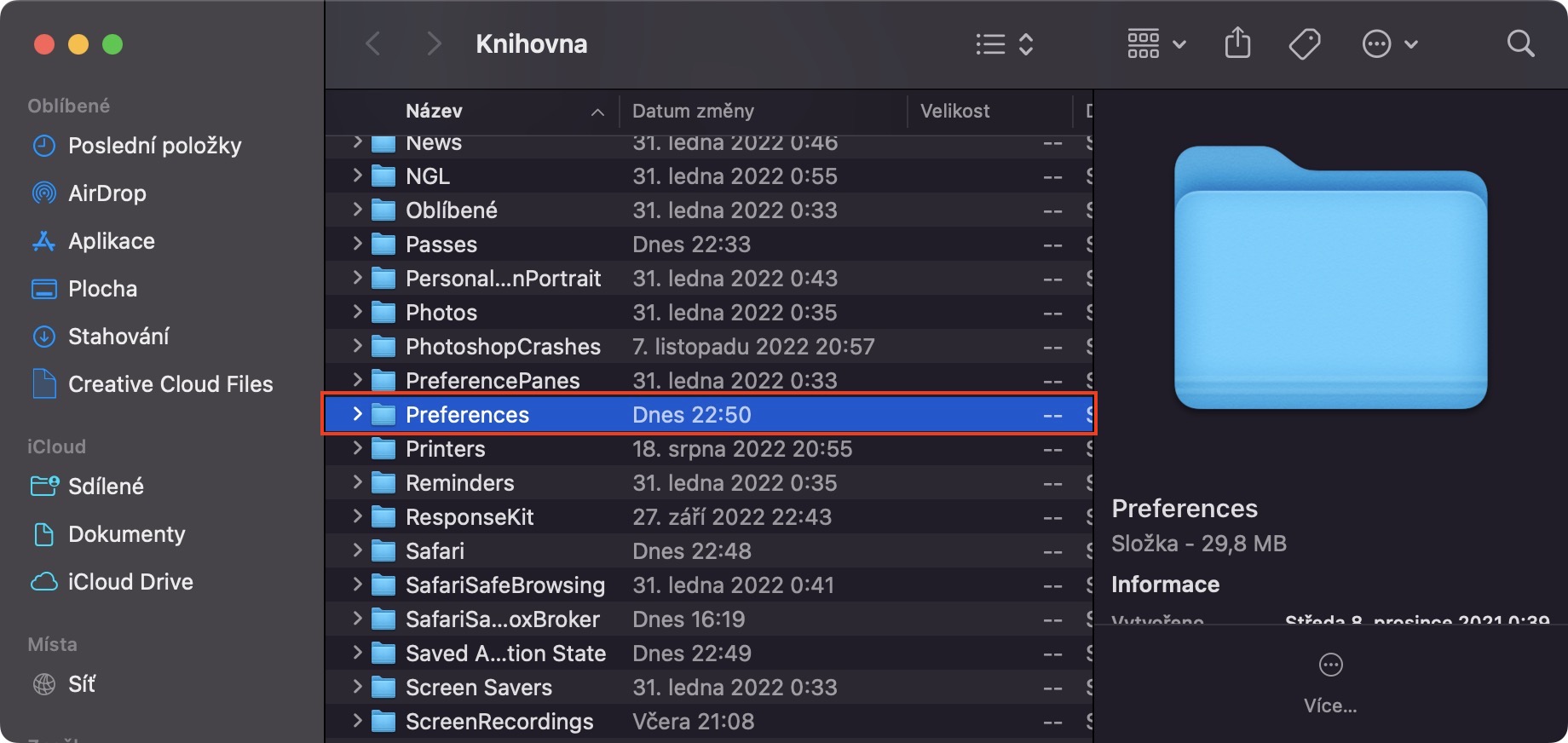This screenshot has height=743, width=1568.
Task: Sort by Datum změny column
Action: click(693, 111)
